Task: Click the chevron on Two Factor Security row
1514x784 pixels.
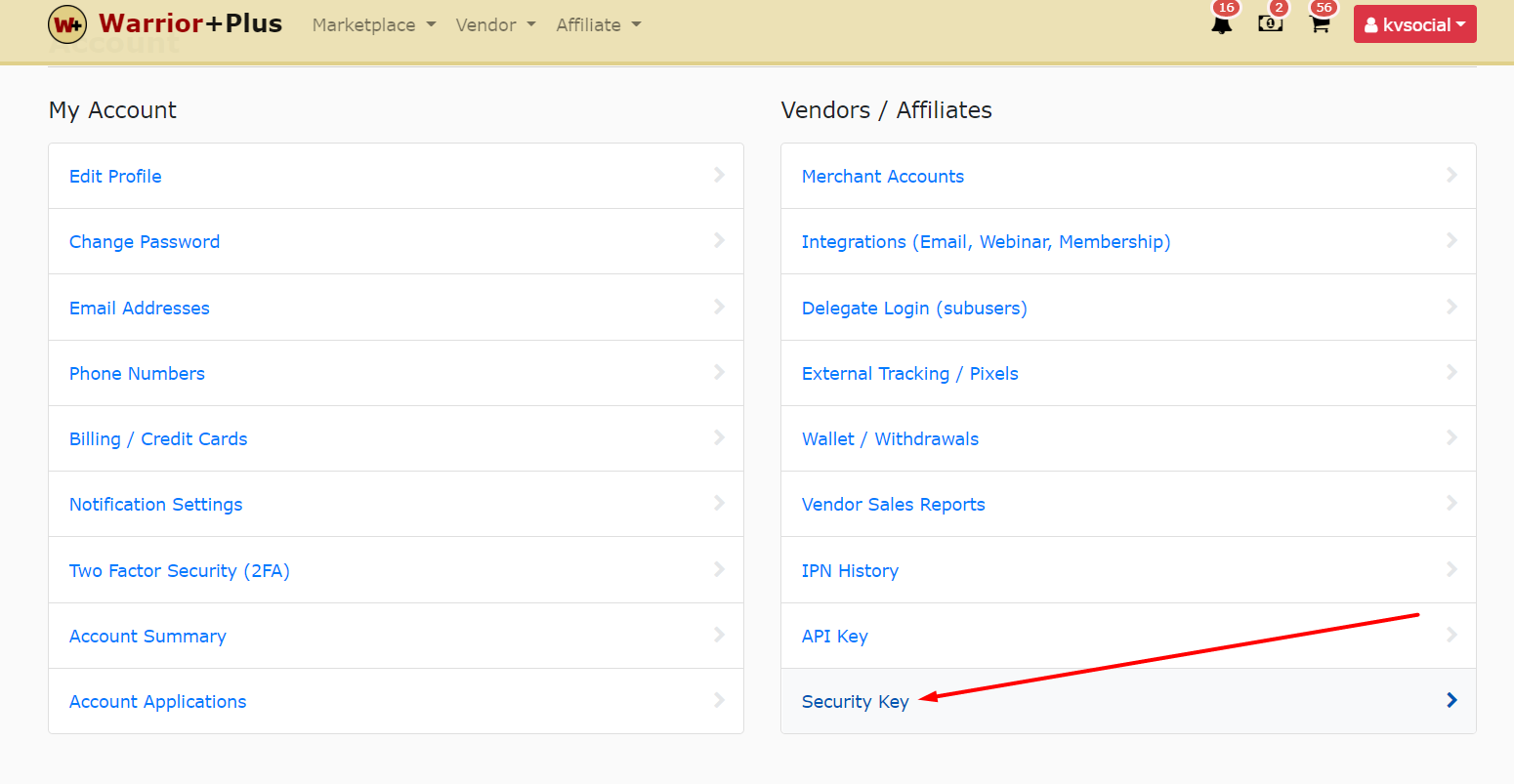Action: tap(719, 569)
